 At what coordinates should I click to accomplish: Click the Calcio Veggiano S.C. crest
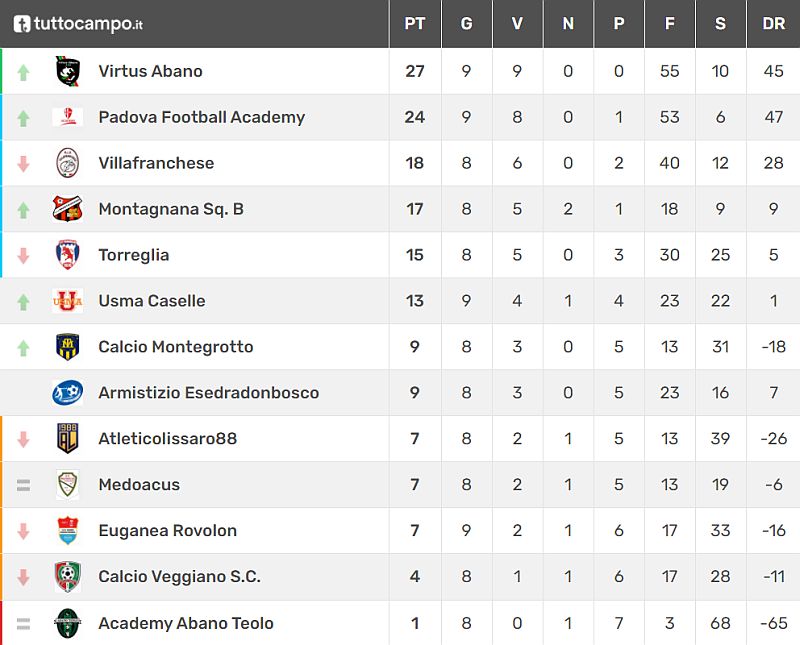pyautogui.click(x=67, y=577)
